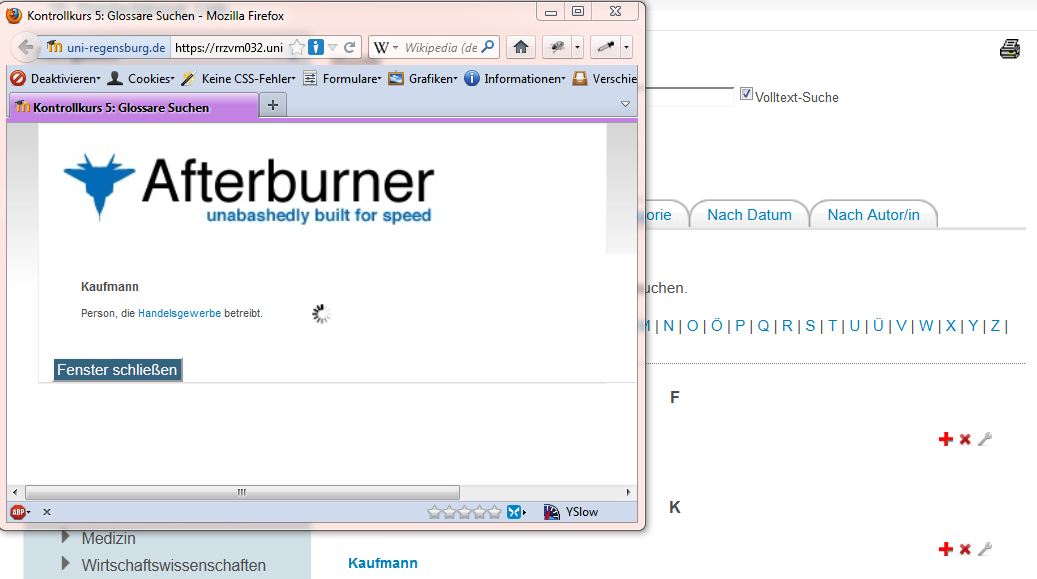1037x579 pixels.
Task: Click the uni-regensburg.de site identity button
Action: pyautogui.click(x=107, y=48)
